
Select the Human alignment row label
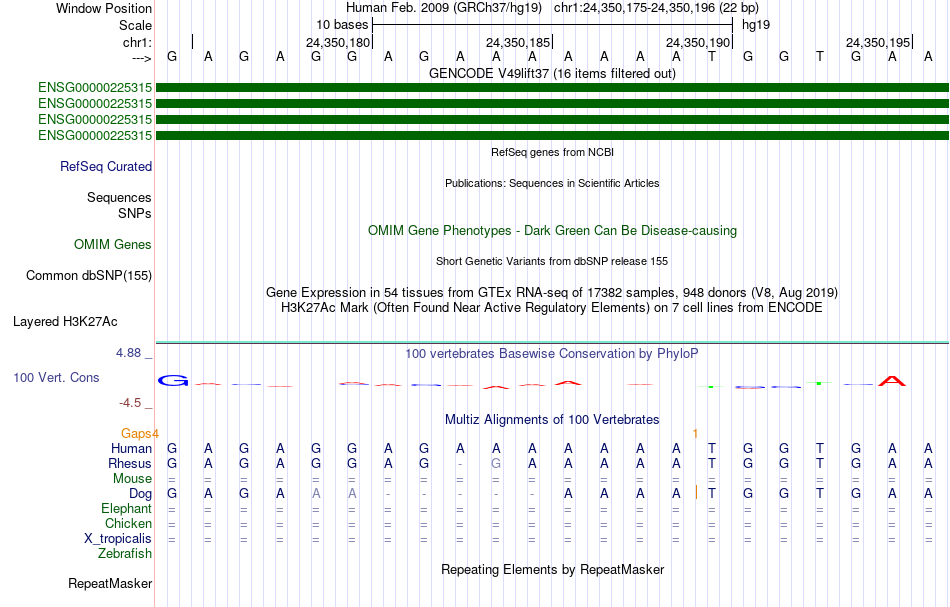pyautogui.click(x=131, y=448)
